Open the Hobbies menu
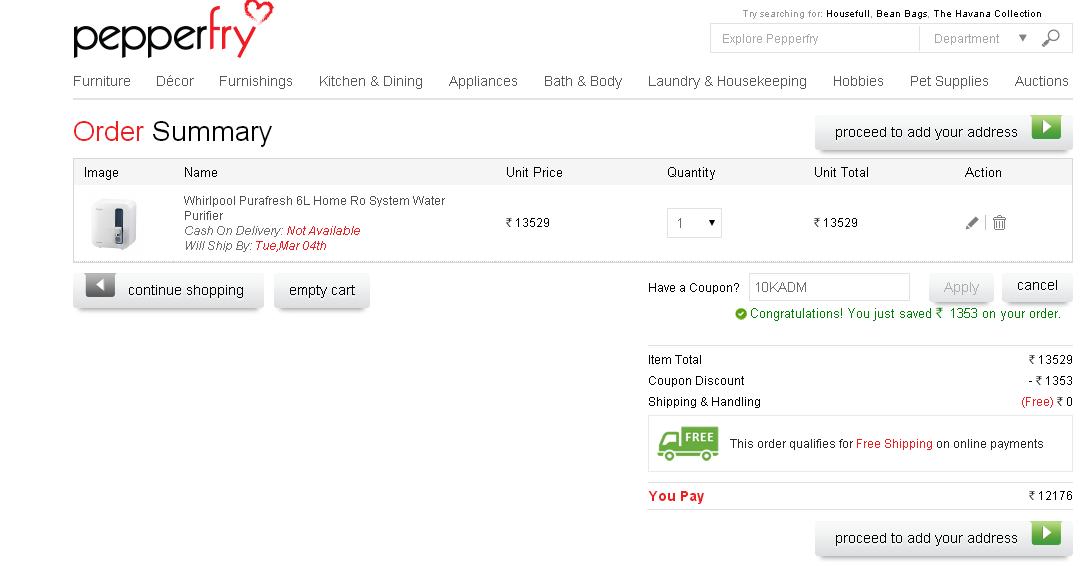This screenshot has width=1090, height=567. [858, 81]
